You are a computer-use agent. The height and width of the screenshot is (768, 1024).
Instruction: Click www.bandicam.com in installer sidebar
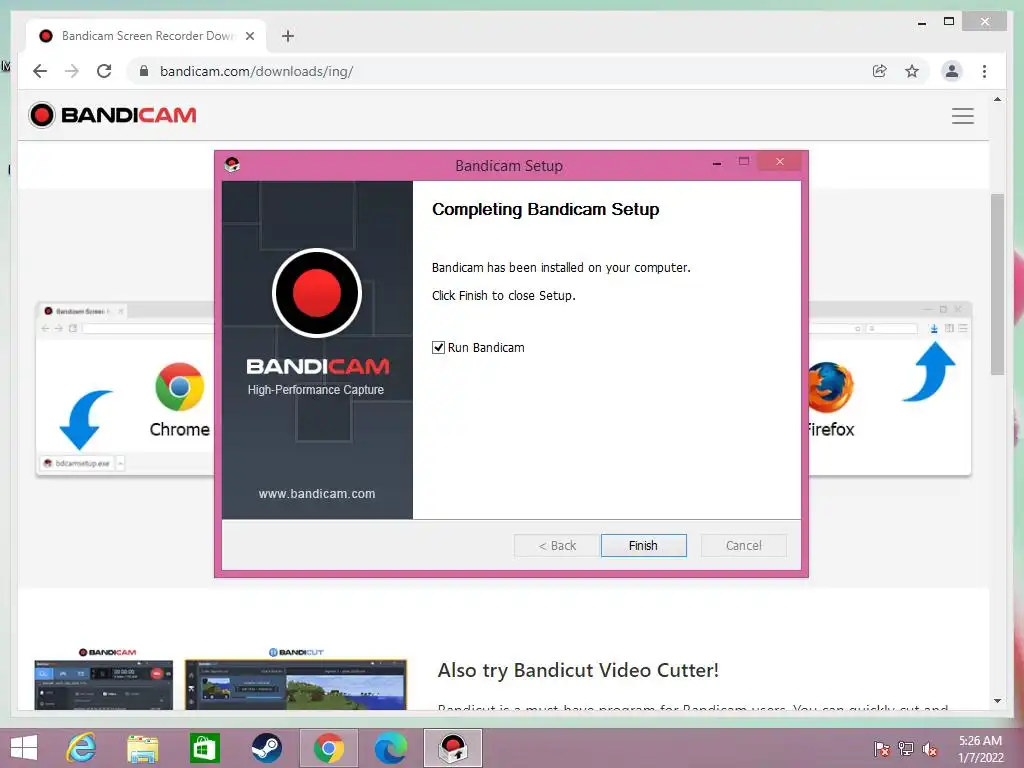(317, 494)
